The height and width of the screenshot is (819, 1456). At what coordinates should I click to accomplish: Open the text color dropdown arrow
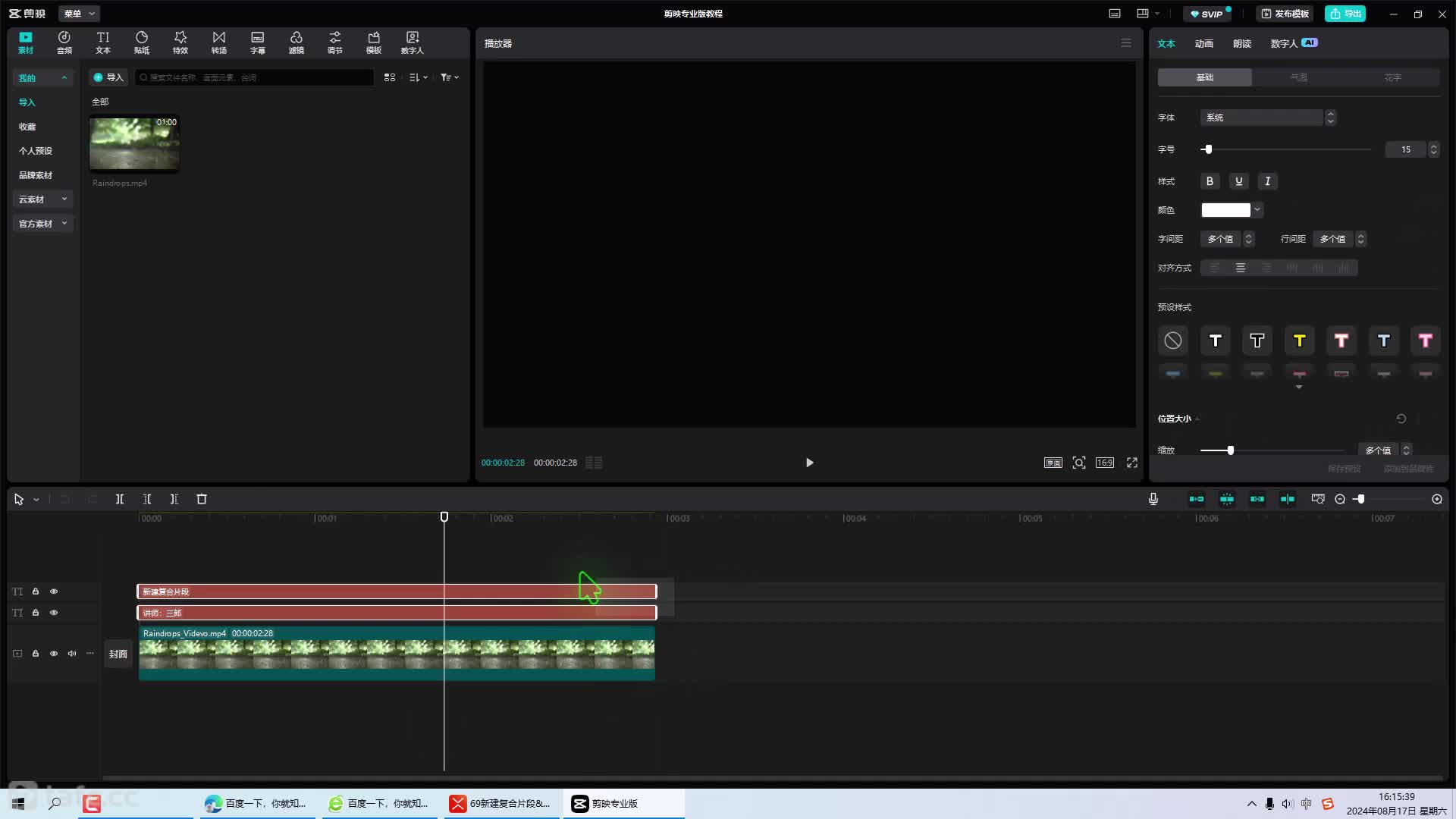[1257, 210]
